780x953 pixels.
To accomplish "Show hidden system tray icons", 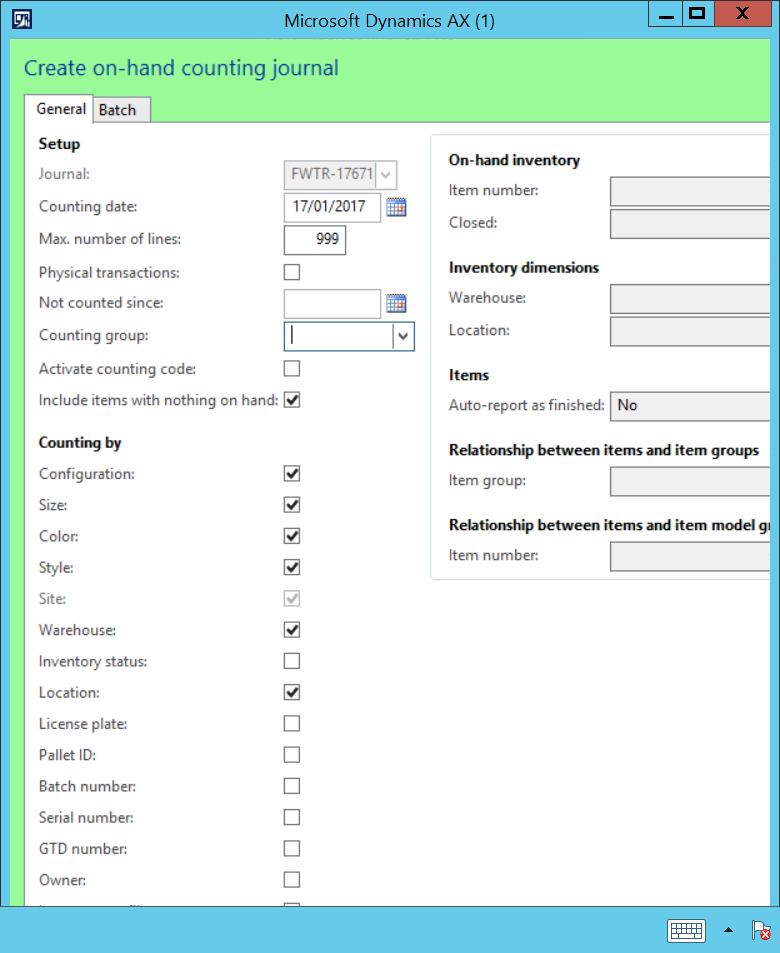I will [x=728, y=930].
